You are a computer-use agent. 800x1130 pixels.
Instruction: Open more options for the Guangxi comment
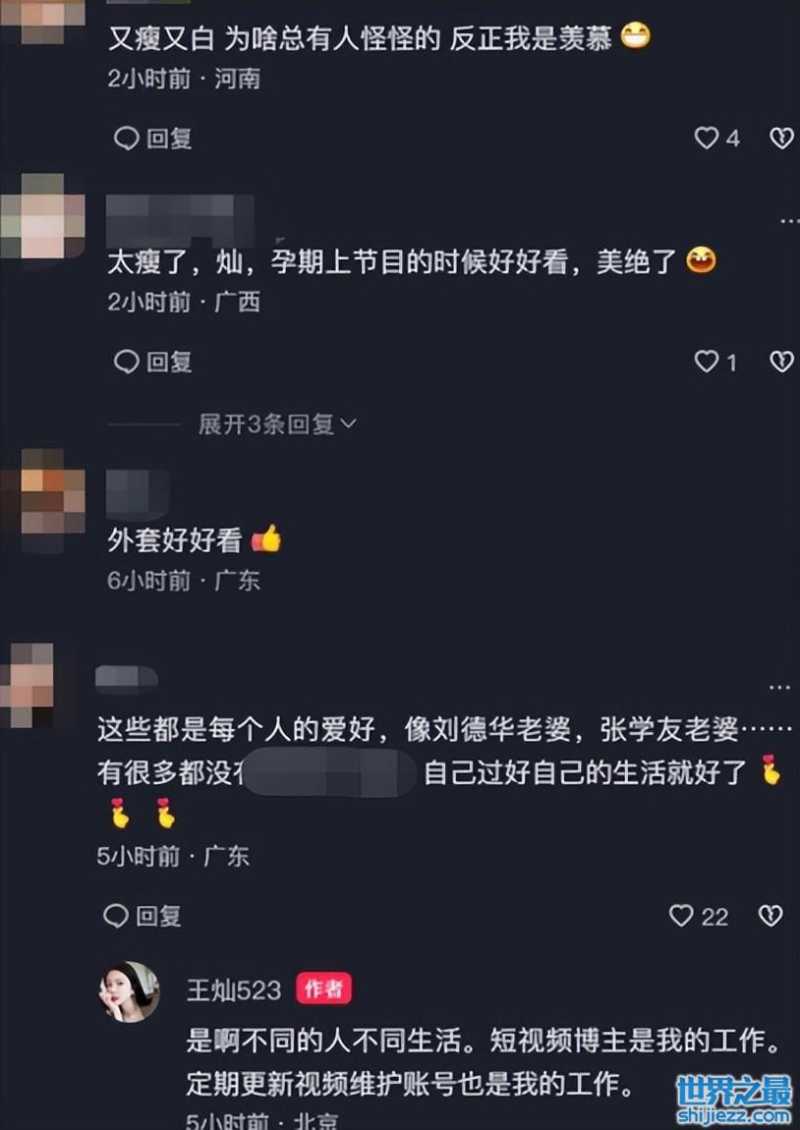tap(789, 221)
